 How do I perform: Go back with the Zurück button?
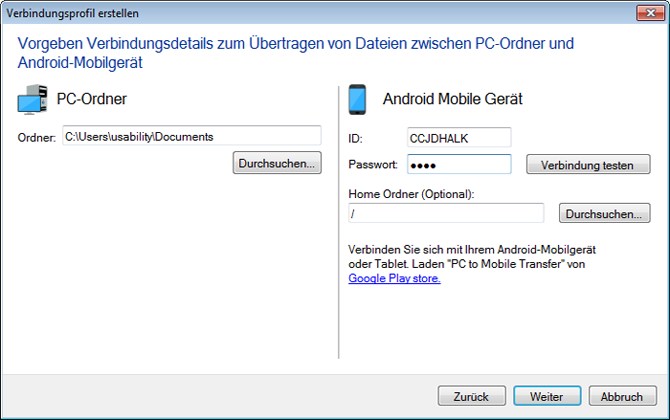(x=472, y=395)
